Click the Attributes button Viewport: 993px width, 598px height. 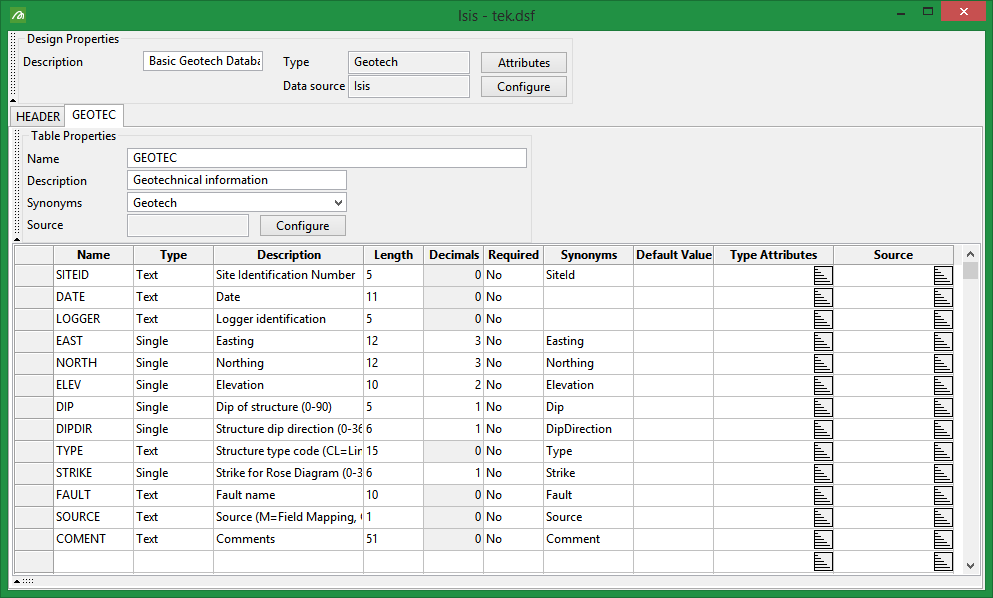[x=523, y=63]
